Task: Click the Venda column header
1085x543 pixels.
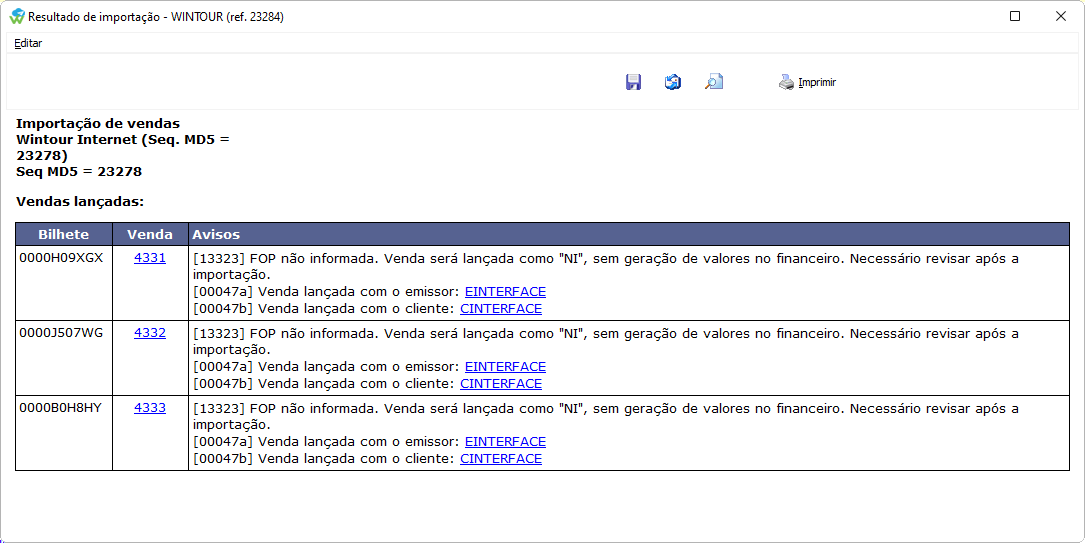Action: [x=150, y=234]
